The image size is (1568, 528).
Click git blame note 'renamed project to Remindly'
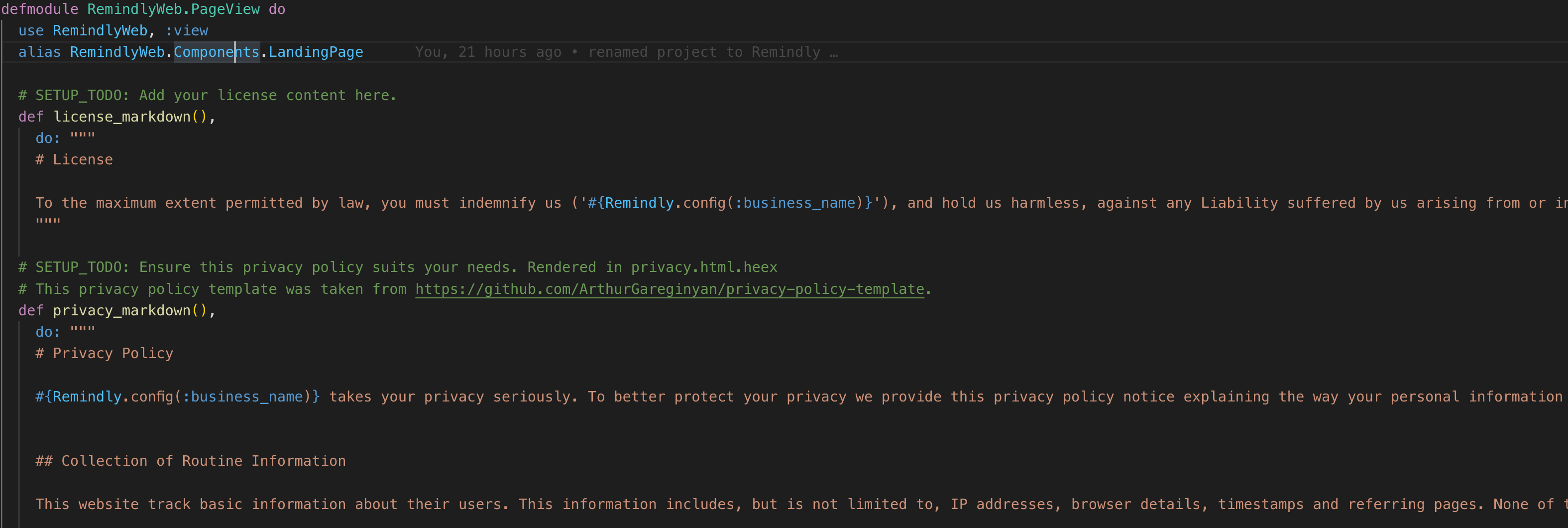coord(704,52)
